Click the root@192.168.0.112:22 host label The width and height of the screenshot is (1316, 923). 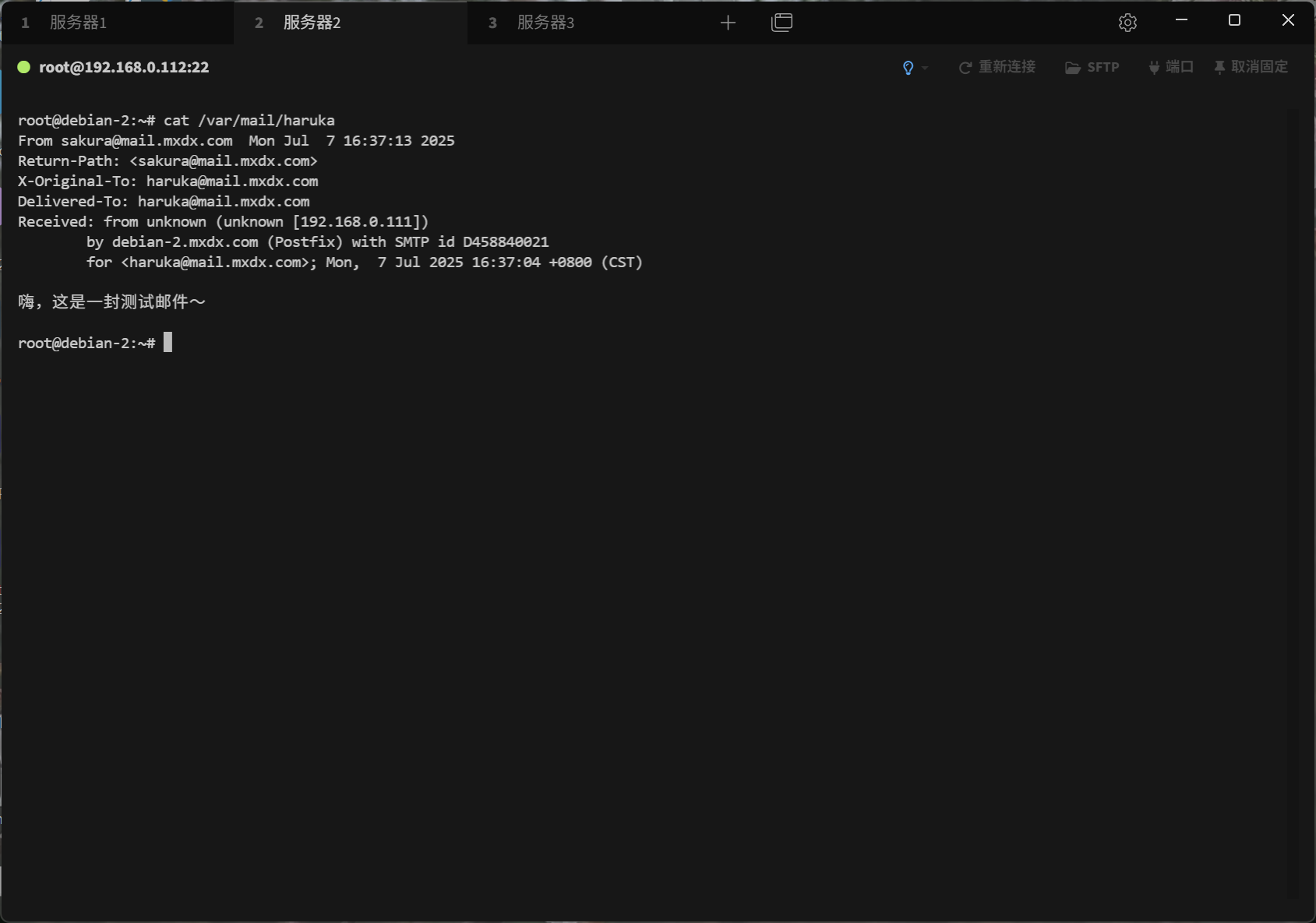click(x=124, y=67)
